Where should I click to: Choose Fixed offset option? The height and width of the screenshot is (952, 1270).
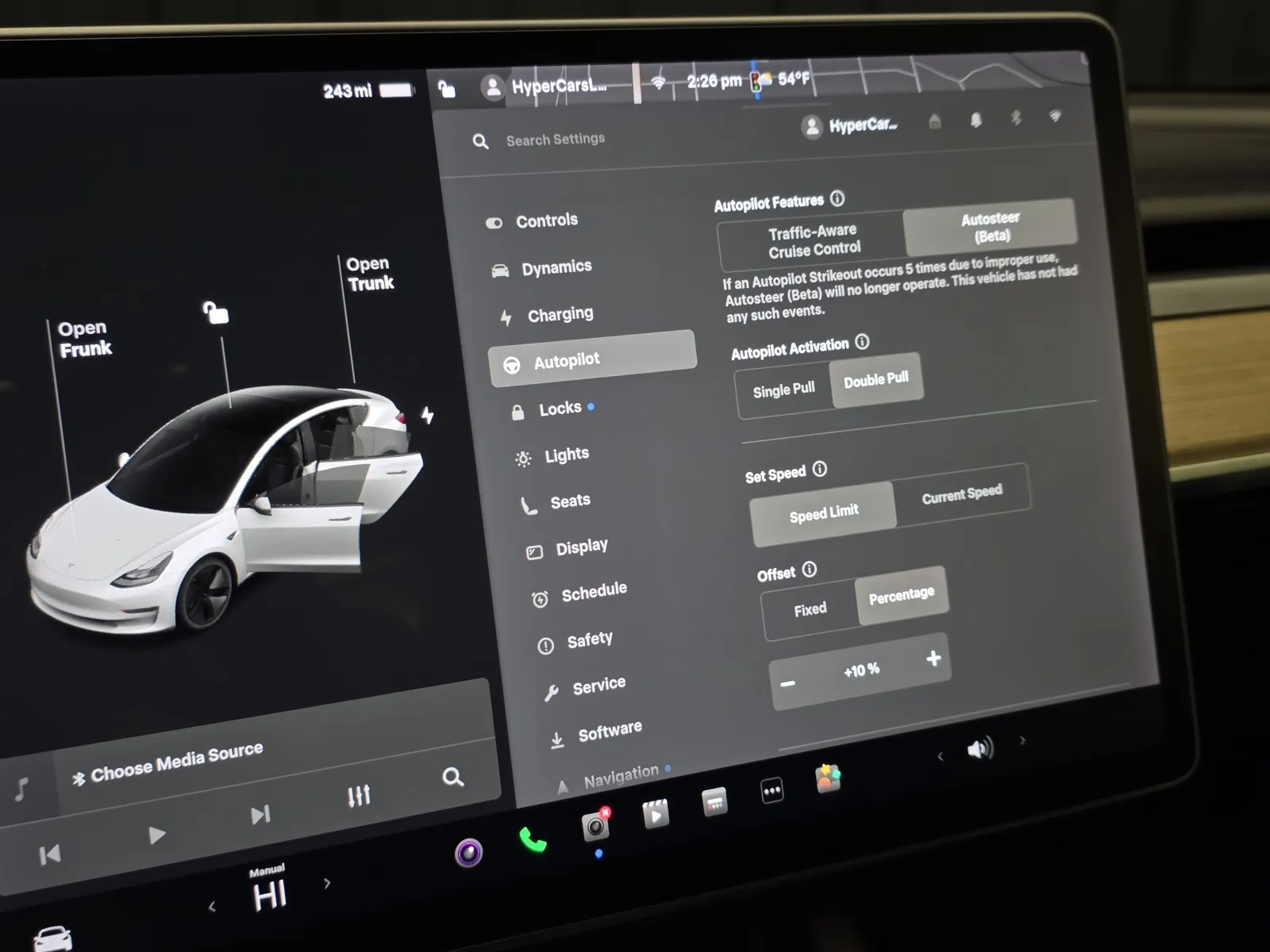810,610
